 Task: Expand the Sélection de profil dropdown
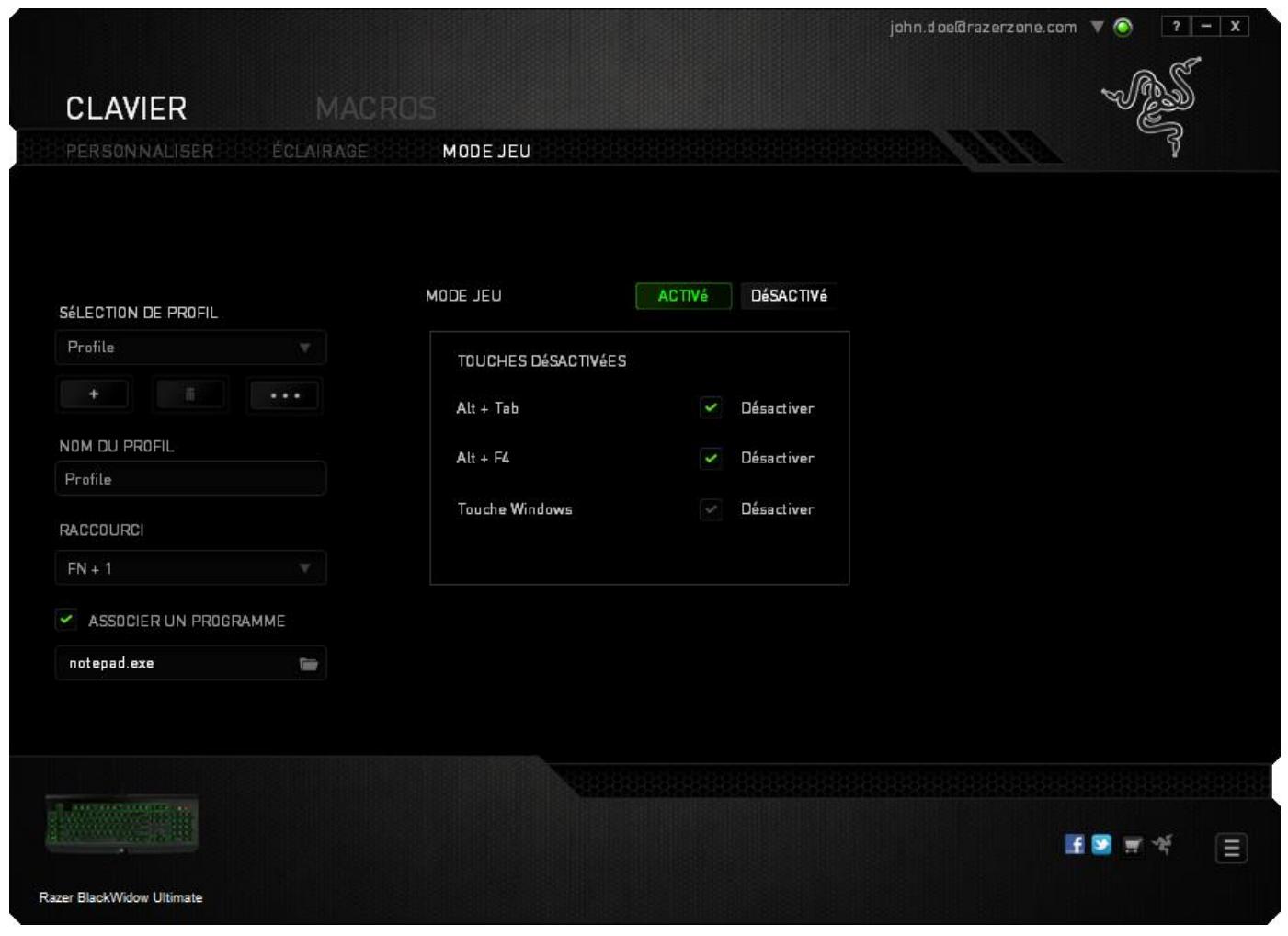[x=191, y=348]
